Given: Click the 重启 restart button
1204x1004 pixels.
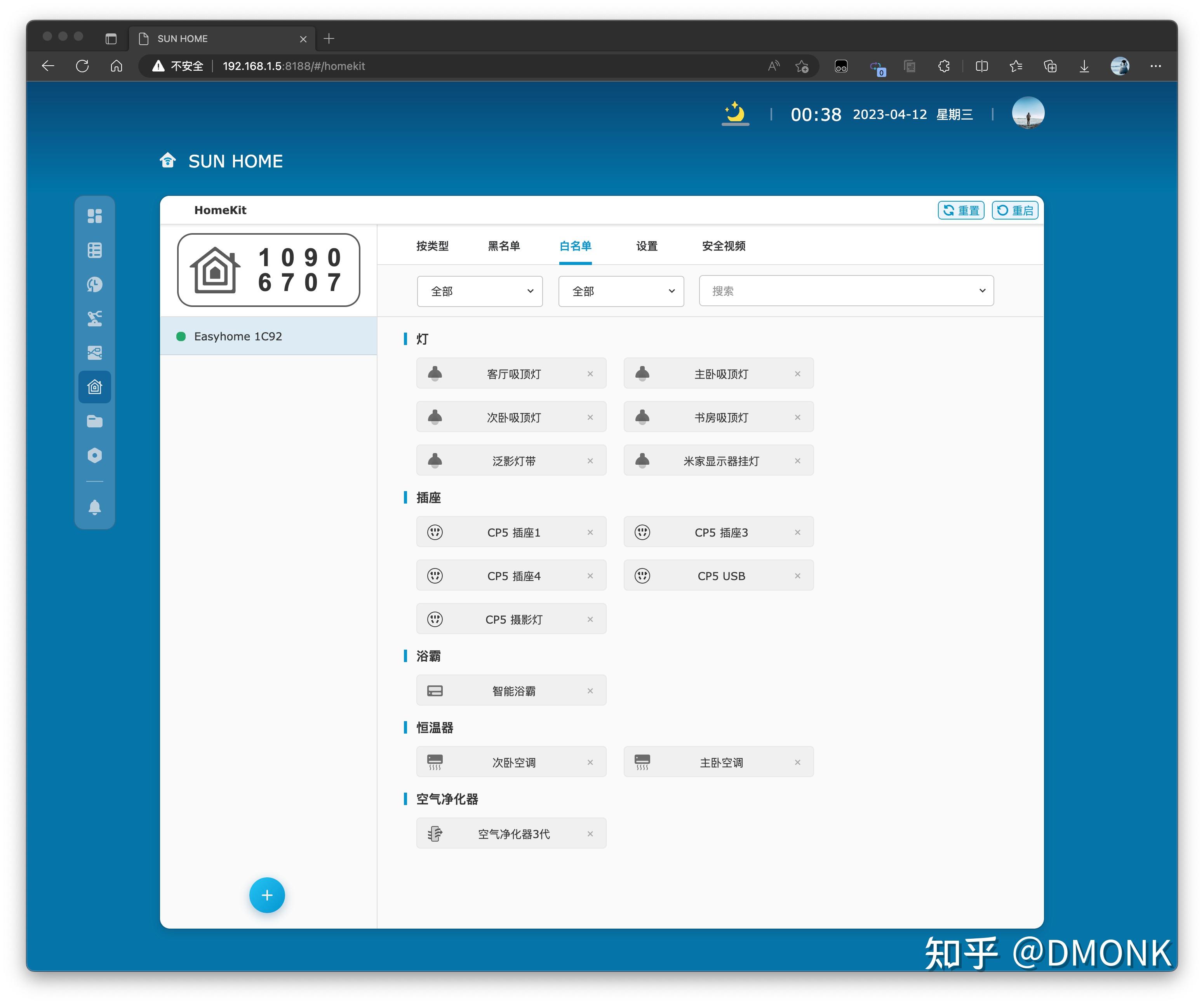Looking at the screenshot, I should tap(1015, 210).
